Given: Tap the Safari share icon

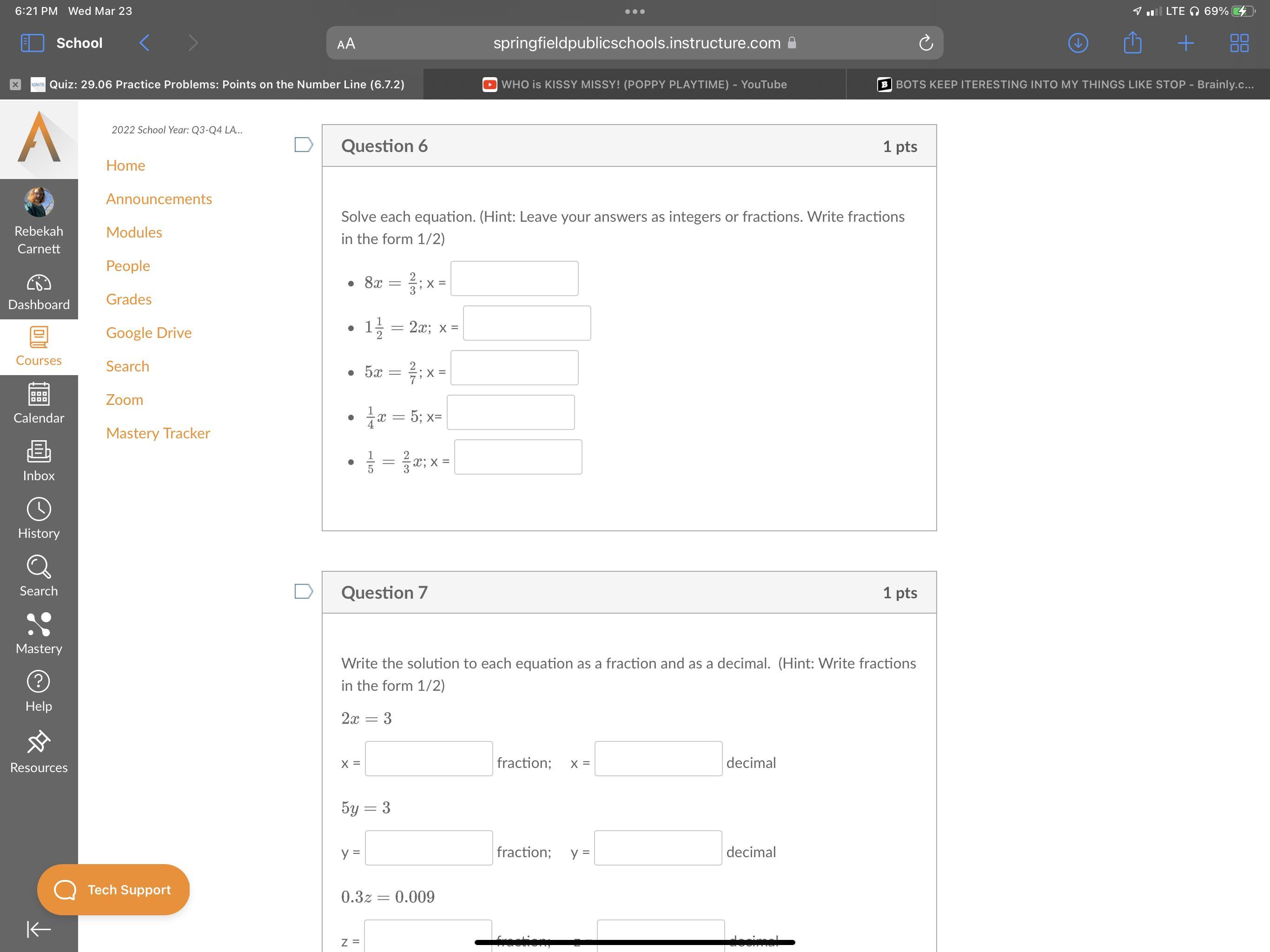Looking at the screenshot, I should tap(1131, 43).
